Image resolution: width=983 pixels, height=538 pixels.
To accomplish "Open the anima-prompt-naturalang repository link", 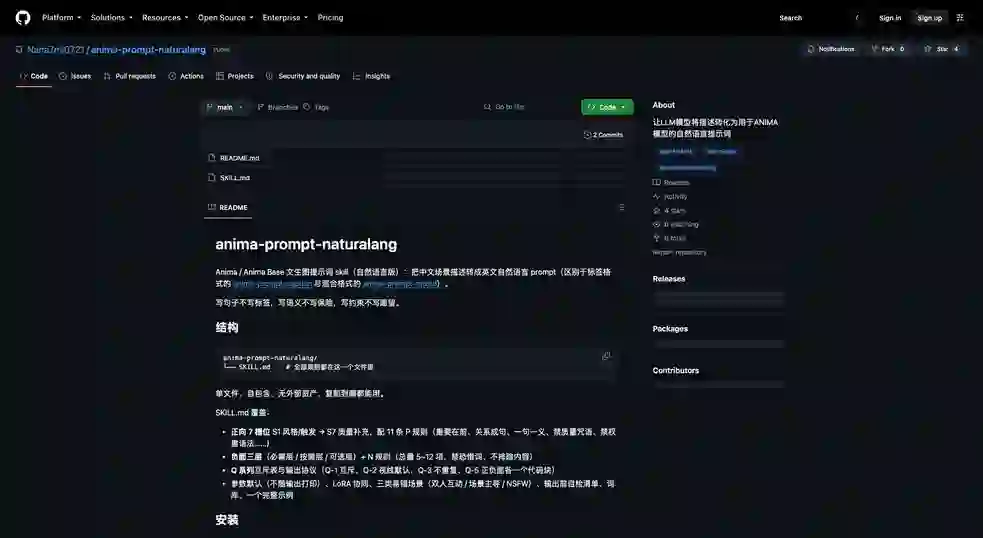I will (x=148, y=50).
